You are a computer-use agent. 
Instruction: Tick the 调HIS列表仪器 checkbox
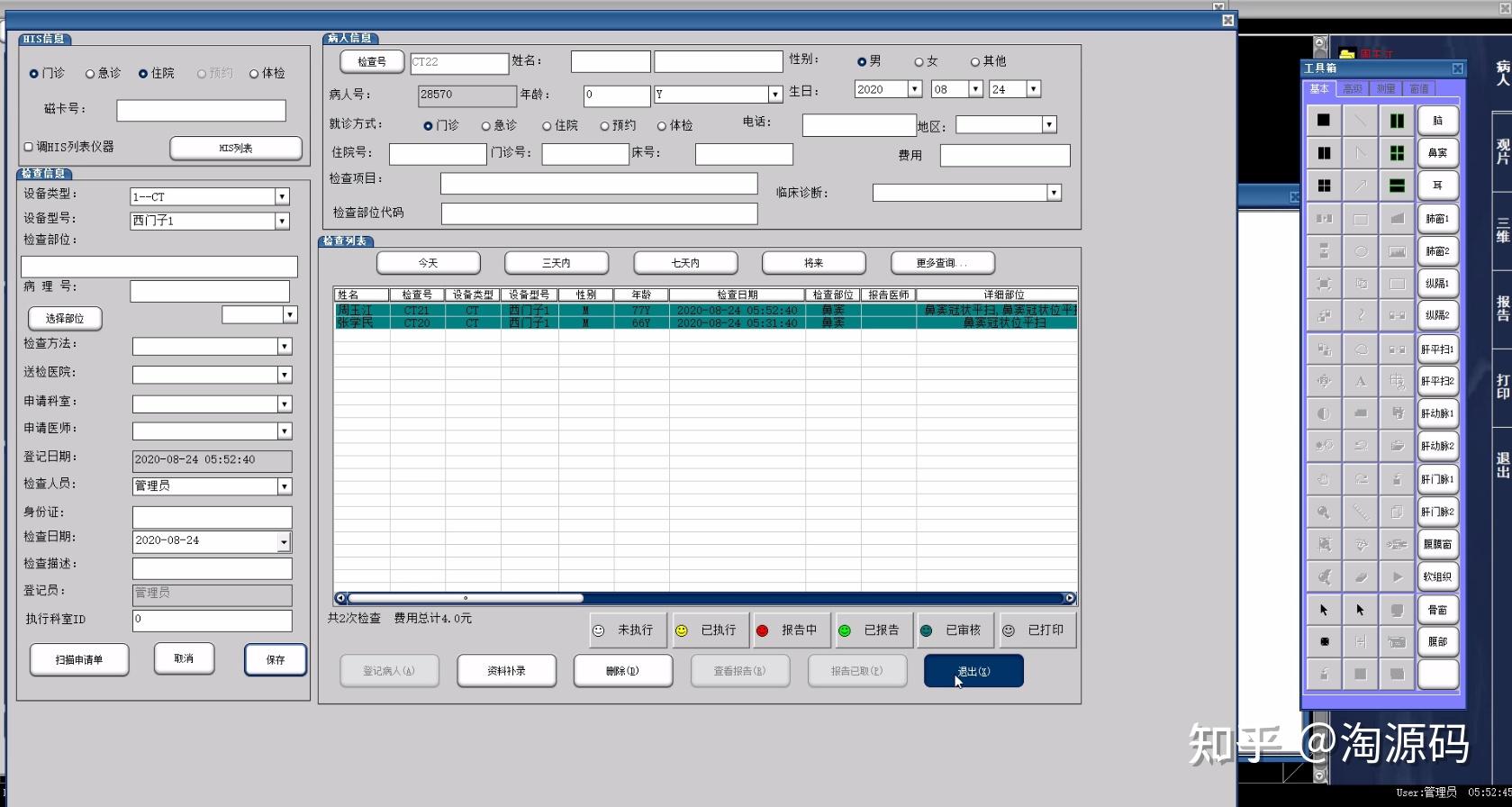(x=28, y=146)
